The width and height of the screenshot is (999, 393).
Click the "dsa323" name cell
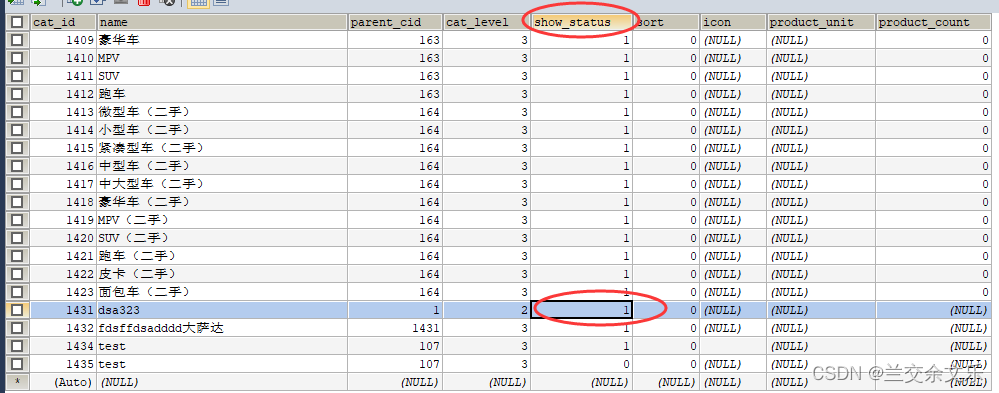click(222, 310)
